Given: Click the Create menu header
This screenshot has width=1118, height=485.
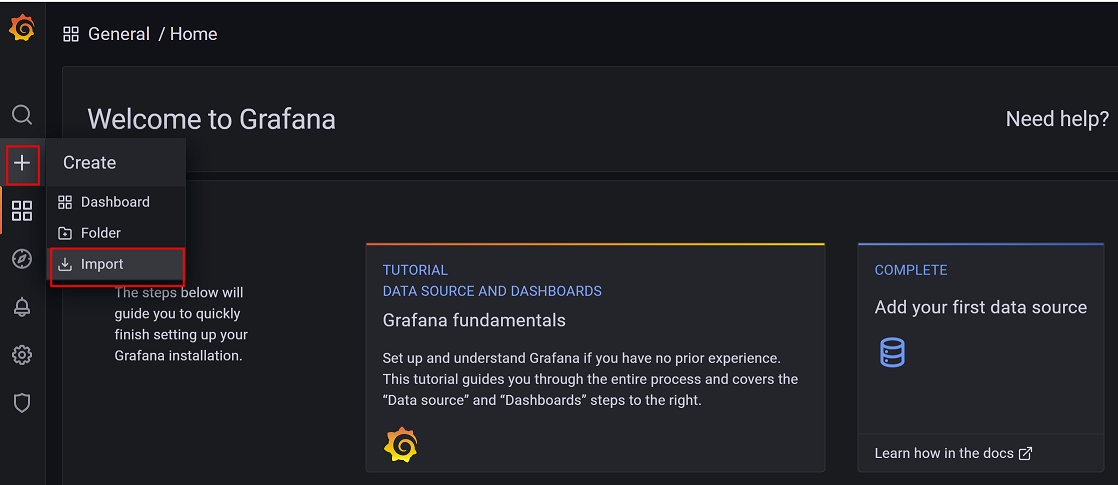Looking at the screenshot, I should (x=90, y=163).
